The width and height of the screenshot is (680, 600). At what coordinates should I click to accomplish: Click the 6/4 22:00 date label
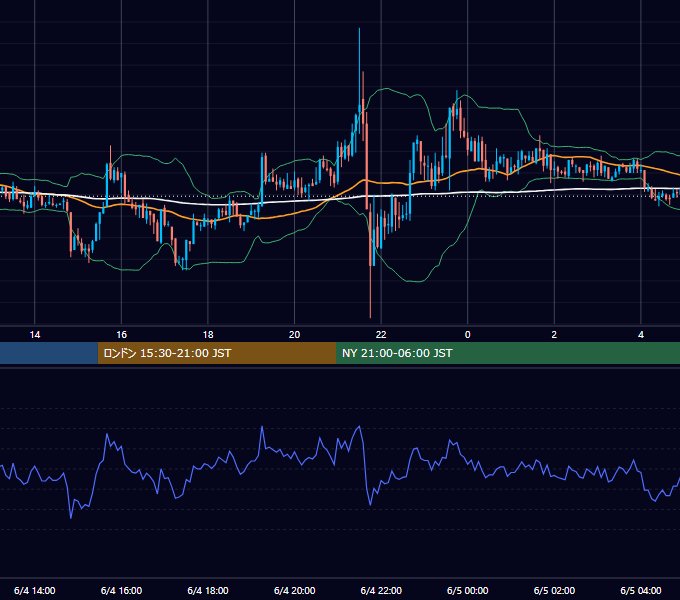coord(381,590)
